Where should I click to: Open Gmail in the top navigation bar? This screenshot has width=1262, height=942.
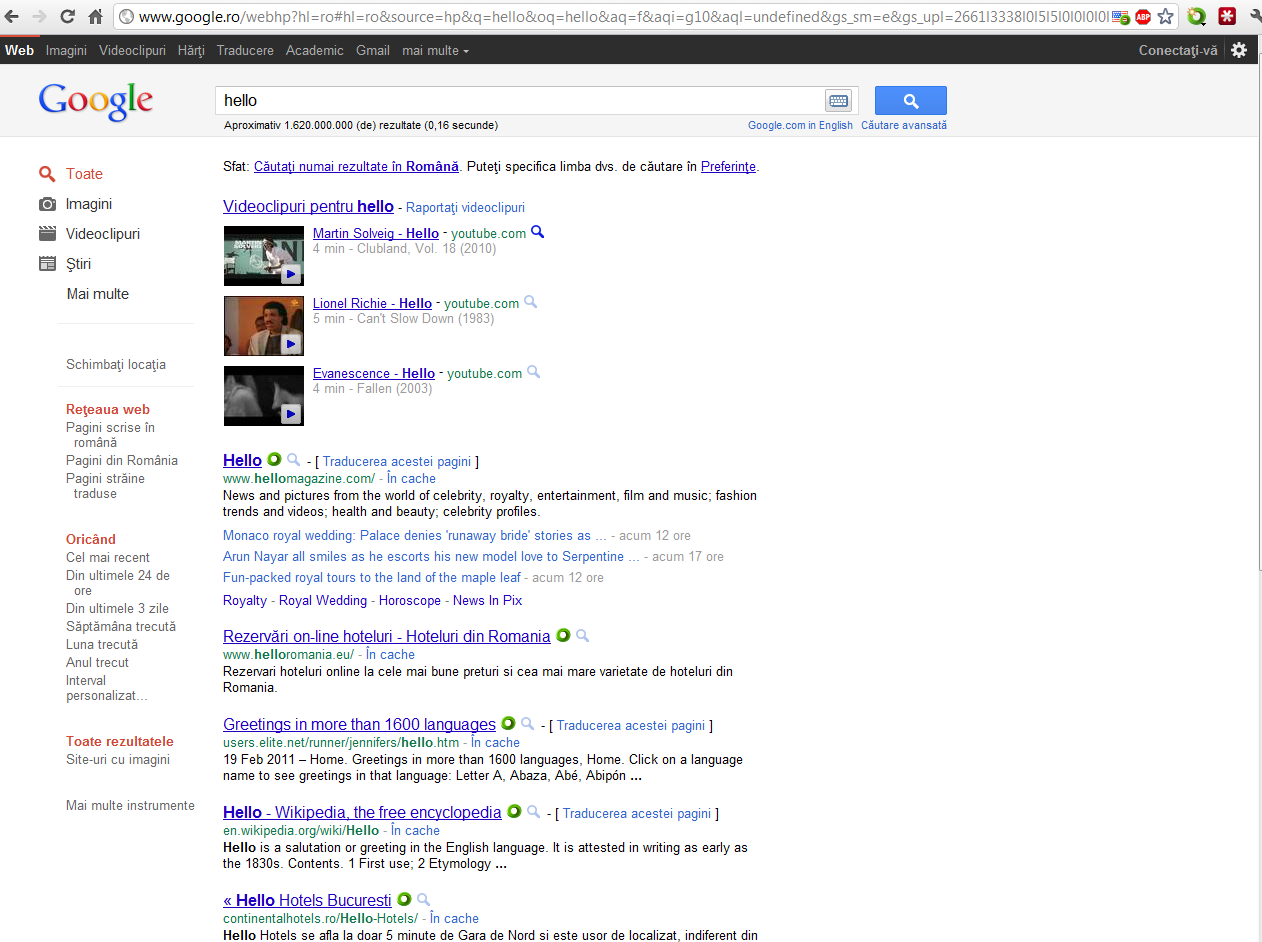pyautogui.click(x=373, y=50)
